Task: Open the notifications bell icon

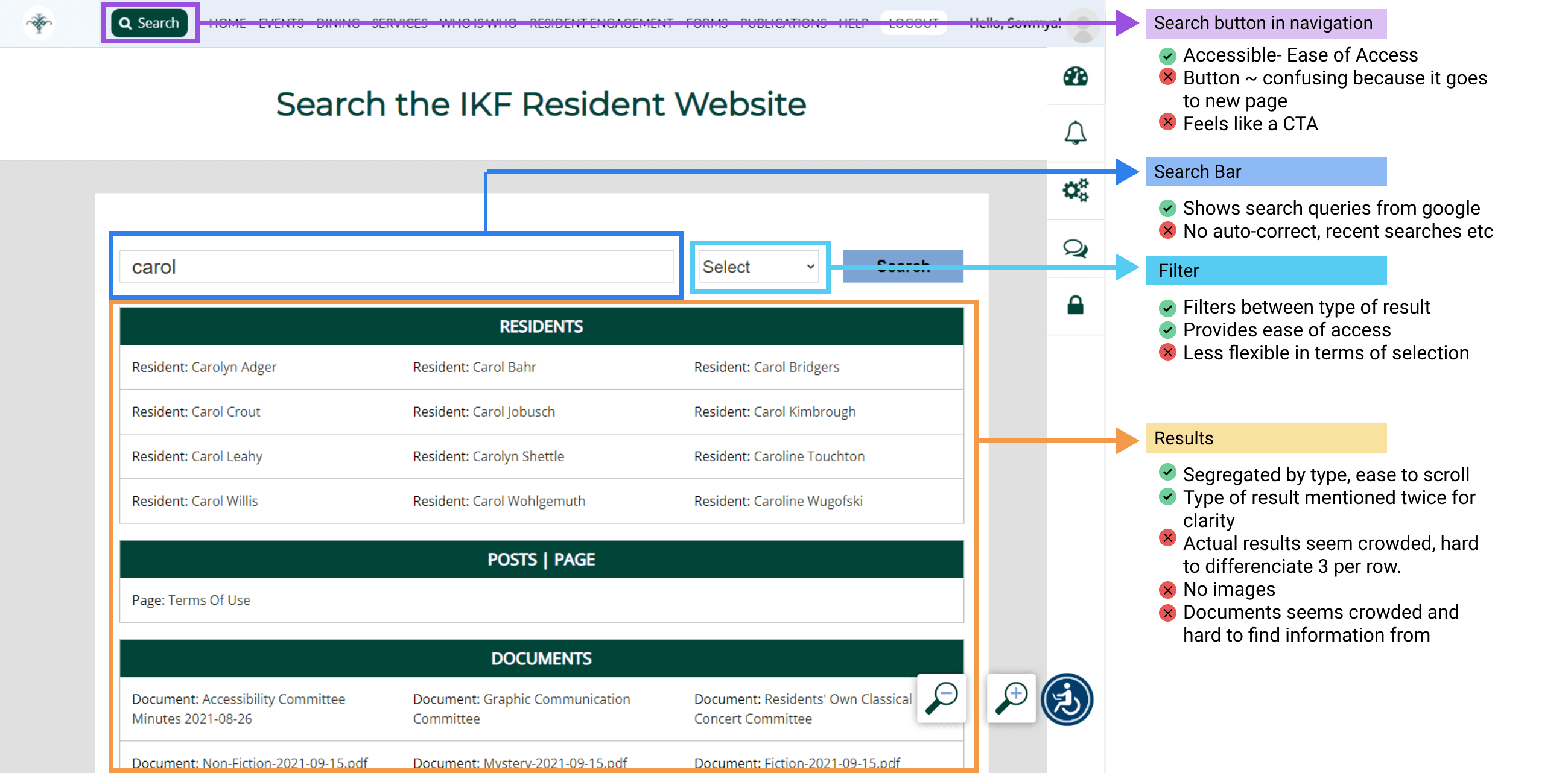Action: [1075, 133]
